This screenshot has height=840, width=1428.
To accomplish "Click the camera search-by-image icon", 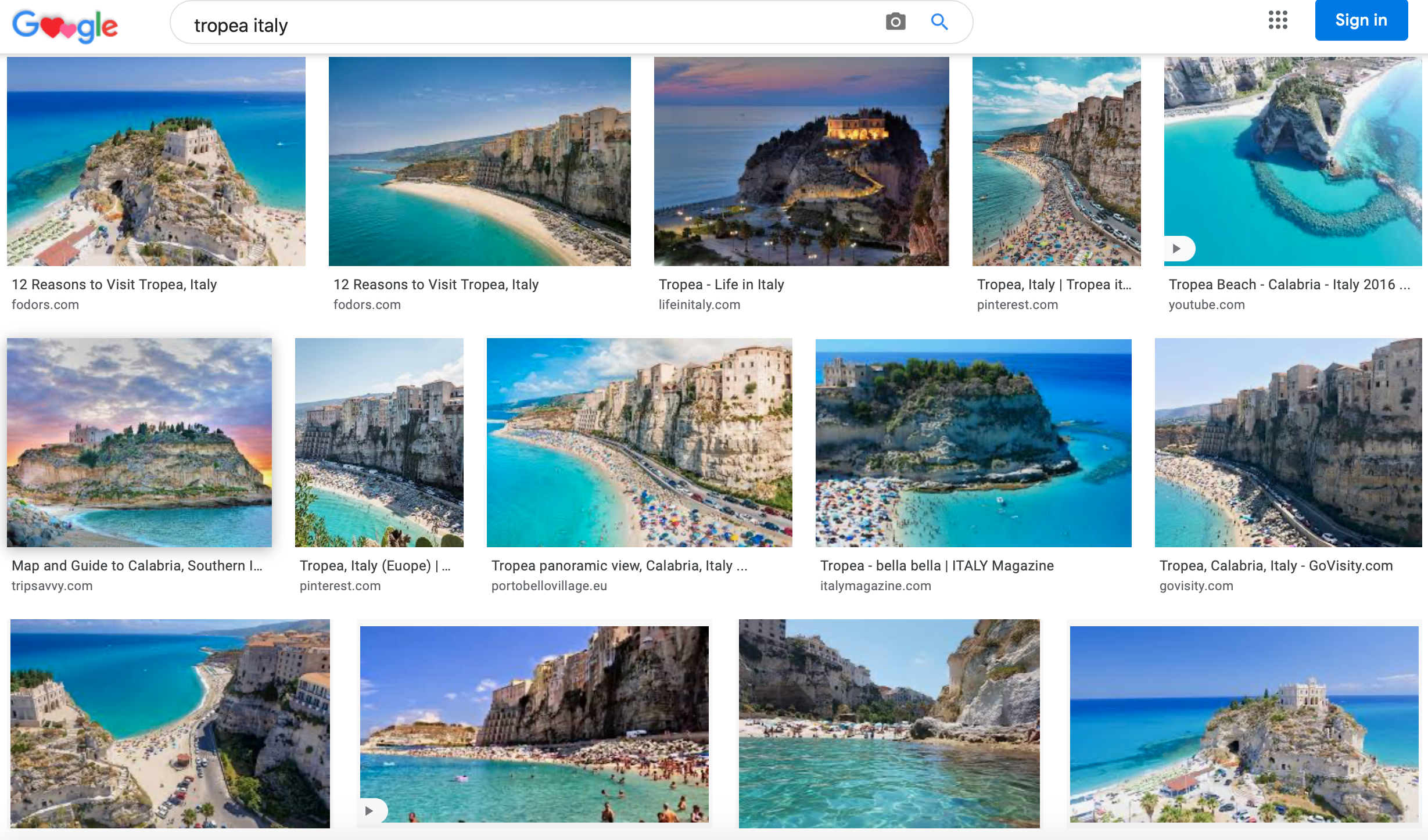I will click(x=895, y=22).
